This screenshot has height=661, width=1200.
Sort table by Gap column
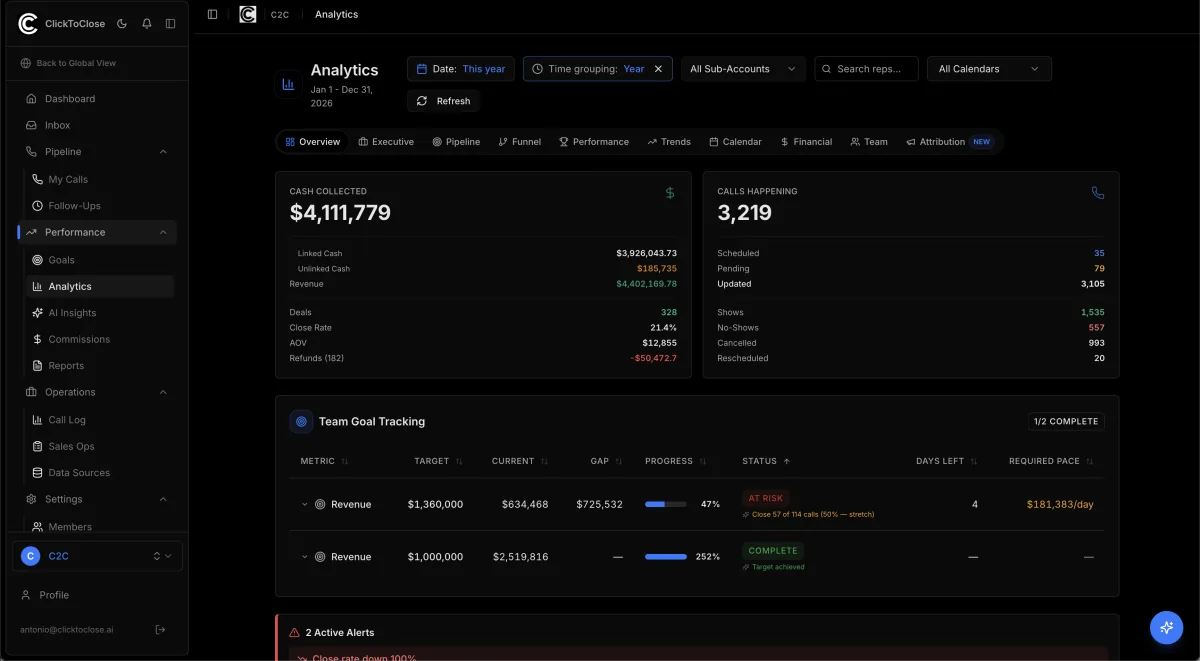pyautogui.click(x=606, y=461)
